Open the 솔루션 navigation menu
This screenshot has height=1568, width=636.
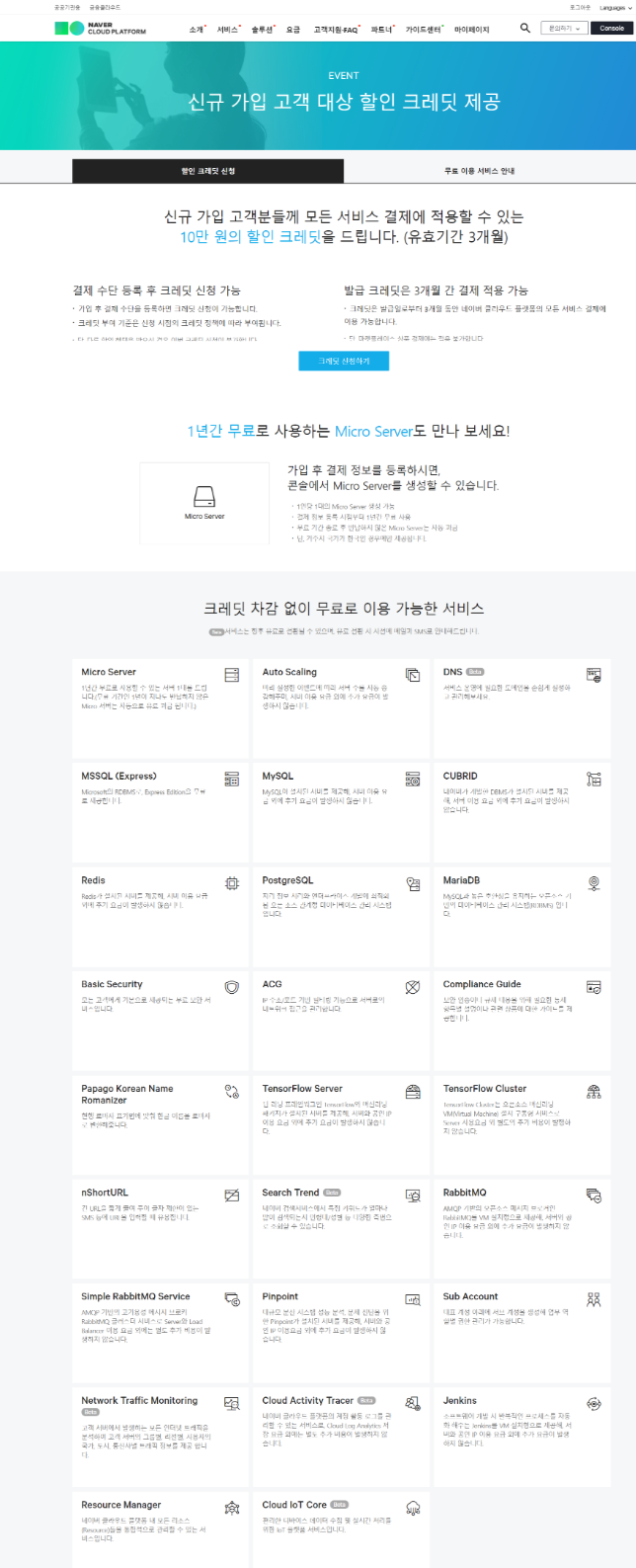[263, 30]
